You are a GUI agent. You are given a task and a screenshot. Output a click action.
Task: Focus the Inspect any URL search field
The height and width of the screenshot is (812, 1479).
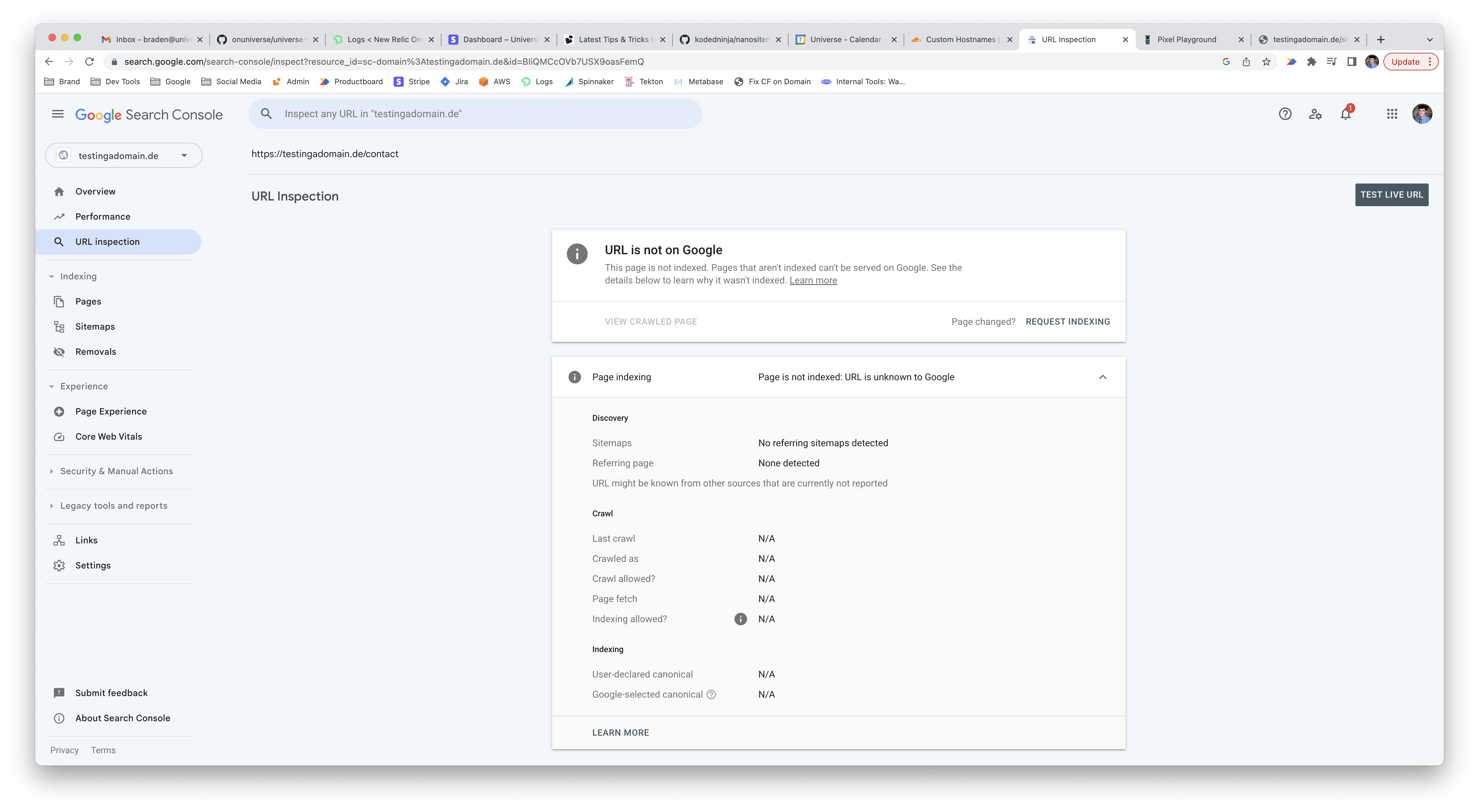475,114
